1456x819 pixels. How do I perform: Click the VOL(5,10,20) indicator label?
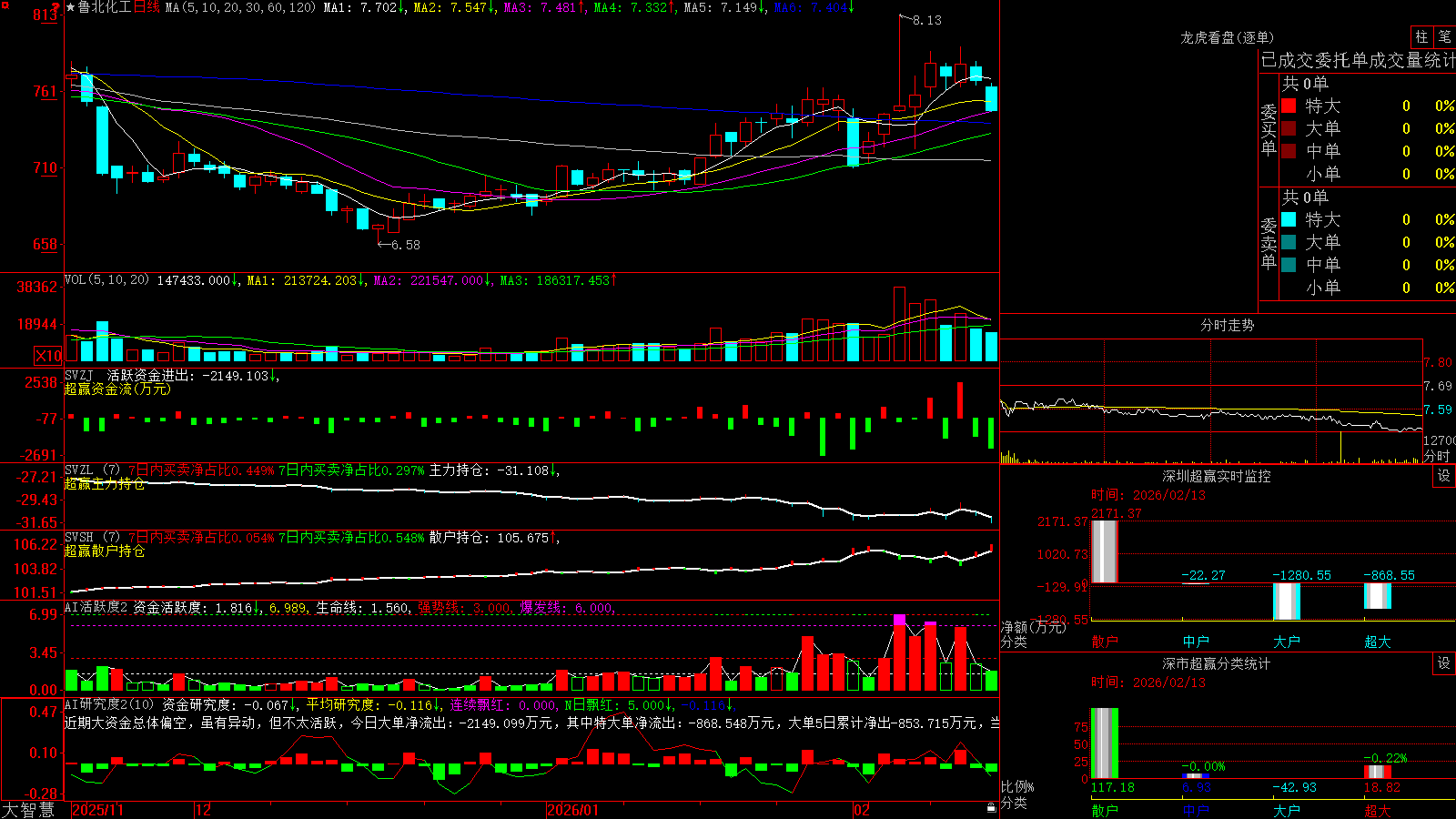click(x=106, y=279)
